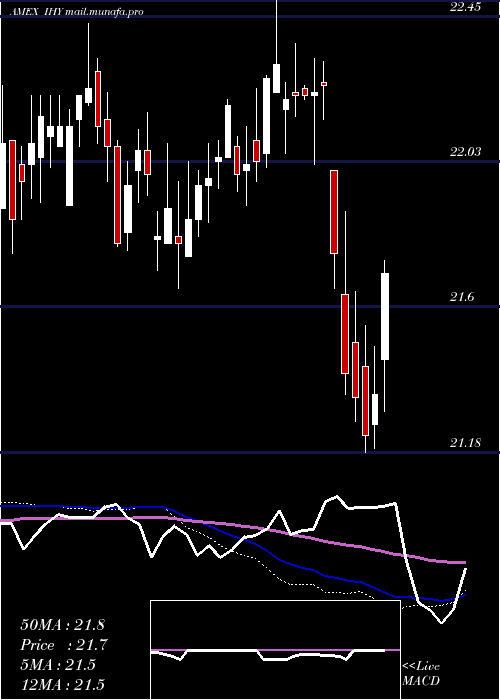
Task: Click the 21.6 price level label
Action: 462,297
